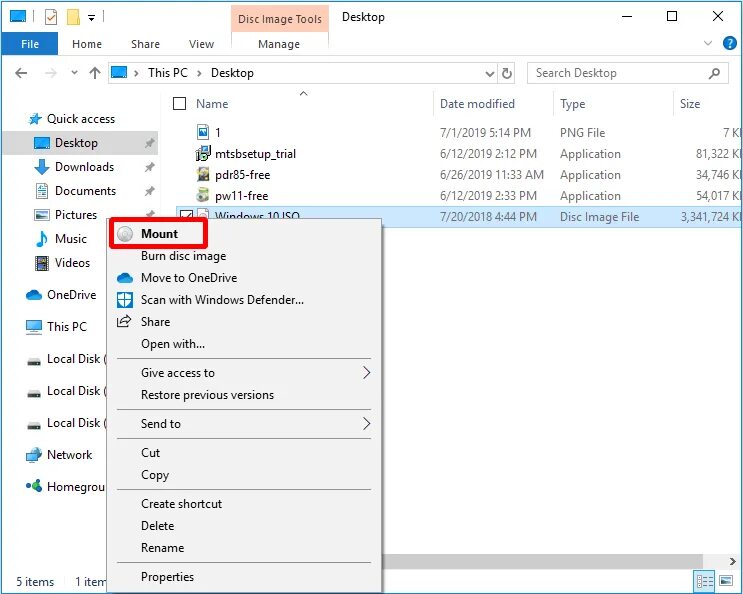This screenshot has height=594, width=743.
Task: Click the Disc Image Tools contextual tab
Action: coord(280,19)
